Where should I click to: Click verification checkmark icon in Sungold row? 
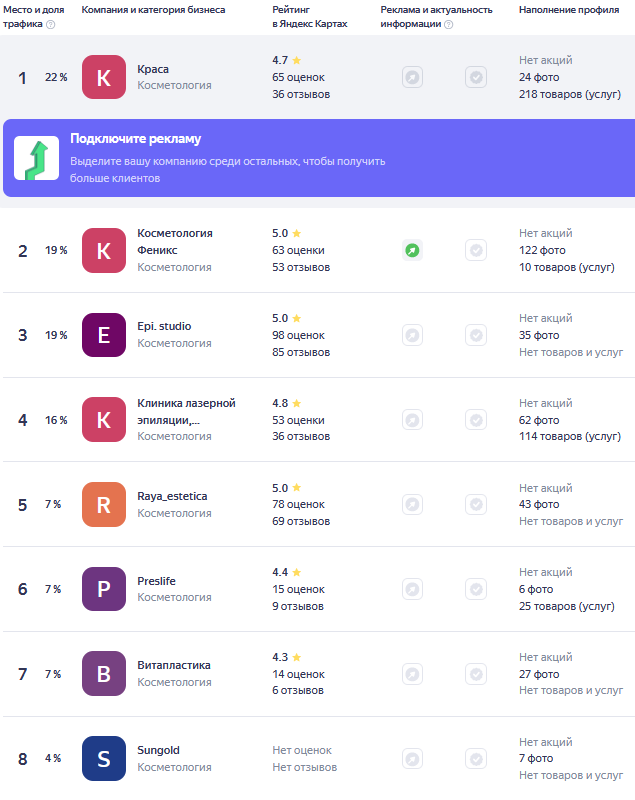(476, 758)
